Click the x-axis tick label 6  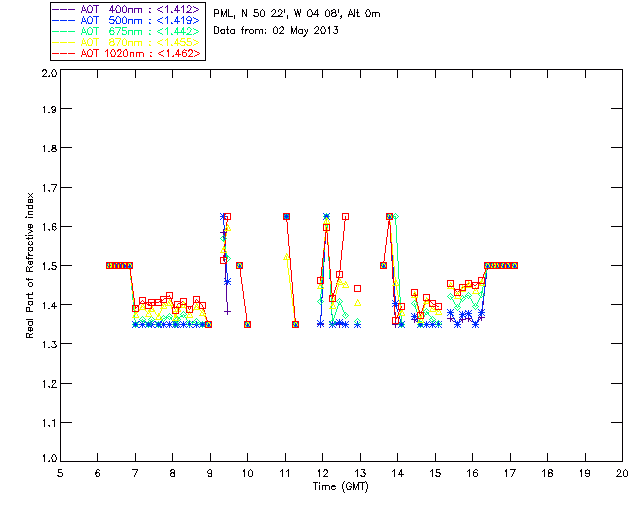(x=98, y=473)
